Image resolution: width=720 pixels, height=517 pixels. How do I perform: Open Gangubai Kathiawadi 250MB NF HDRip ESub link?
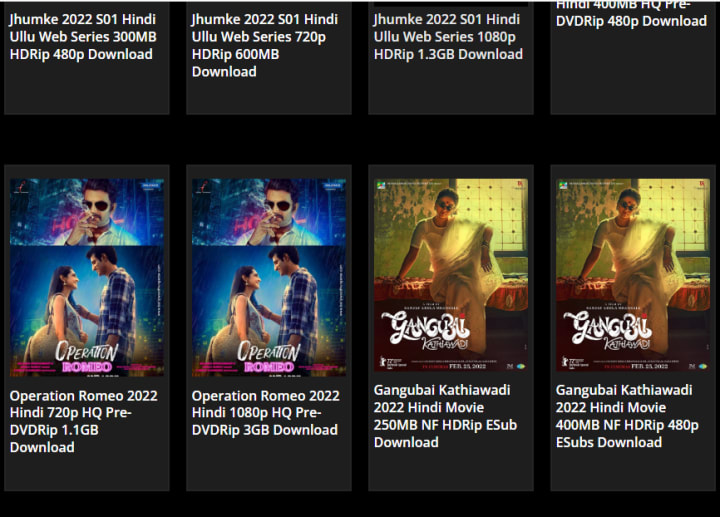445,416
